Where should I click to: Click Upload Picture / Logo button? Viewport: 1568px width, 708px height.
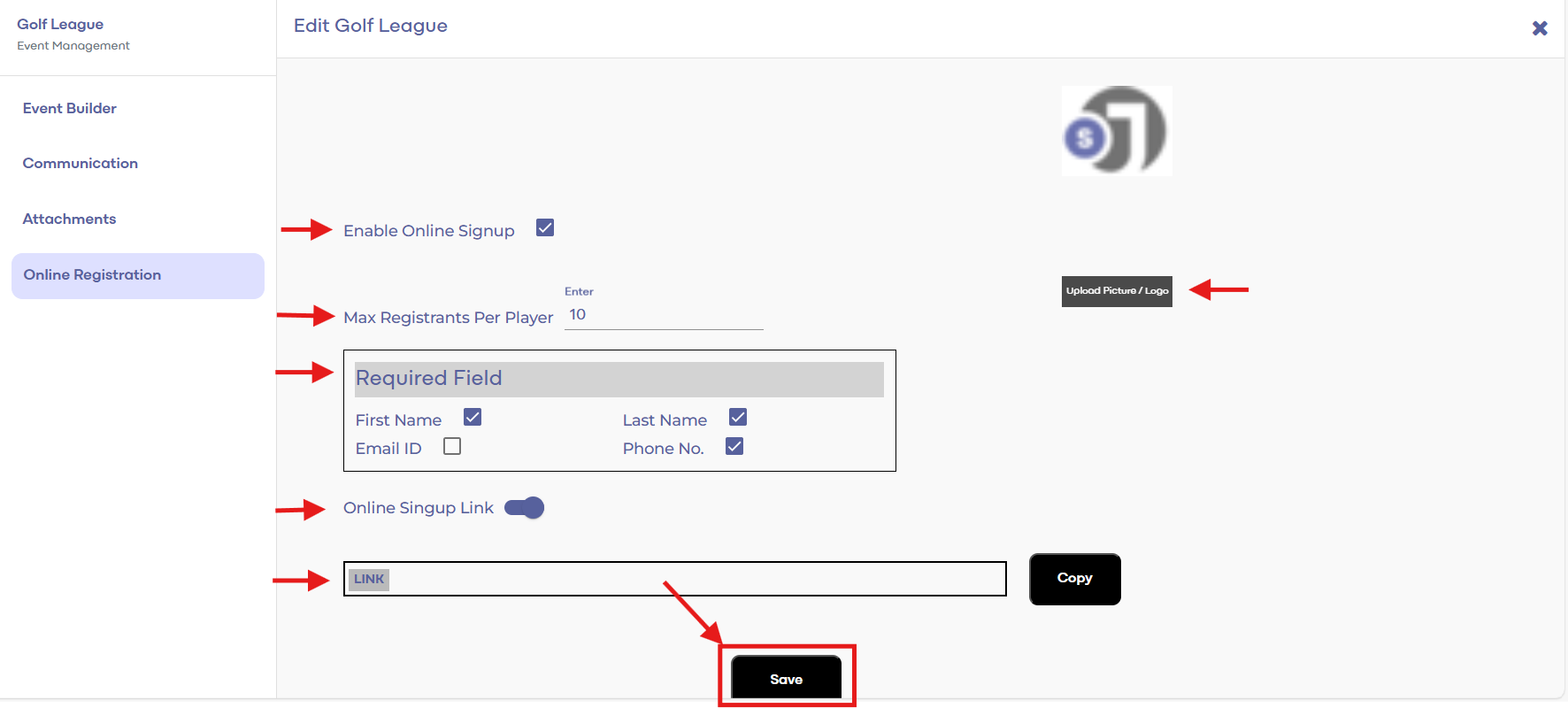[1117, 291]
